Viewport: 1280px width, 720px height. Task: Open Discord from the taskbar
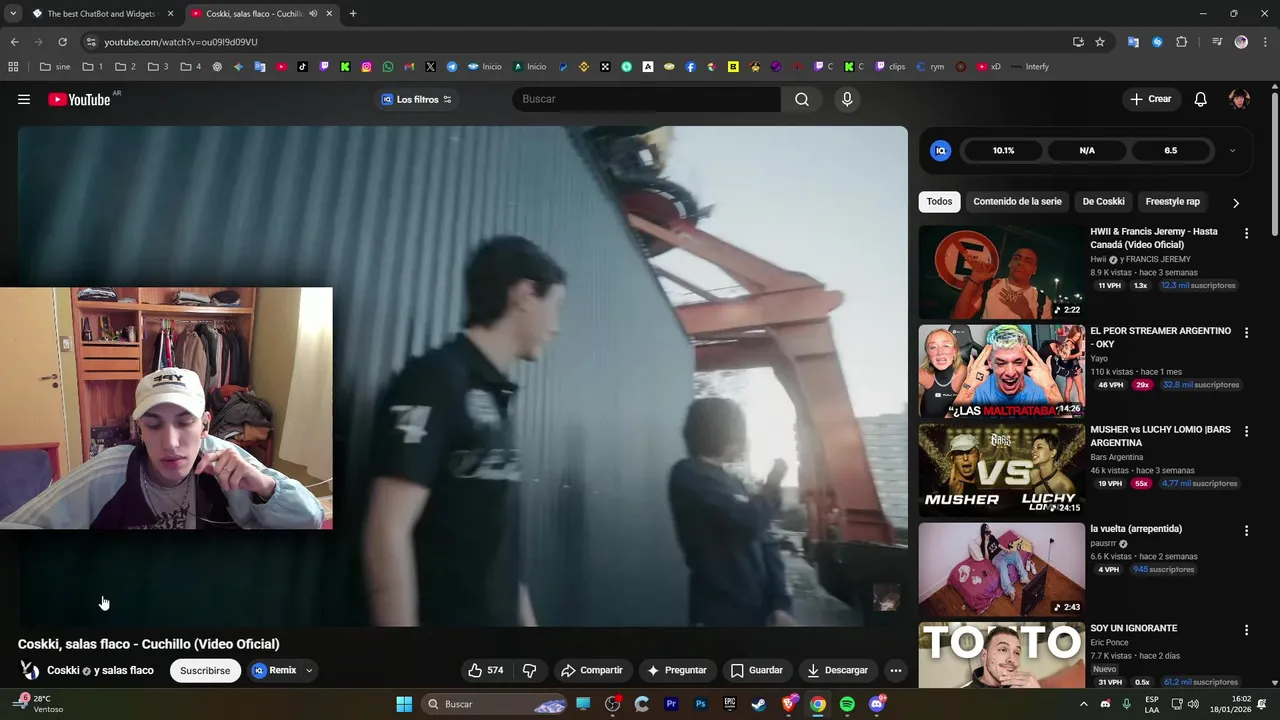(x=877, y=704)
